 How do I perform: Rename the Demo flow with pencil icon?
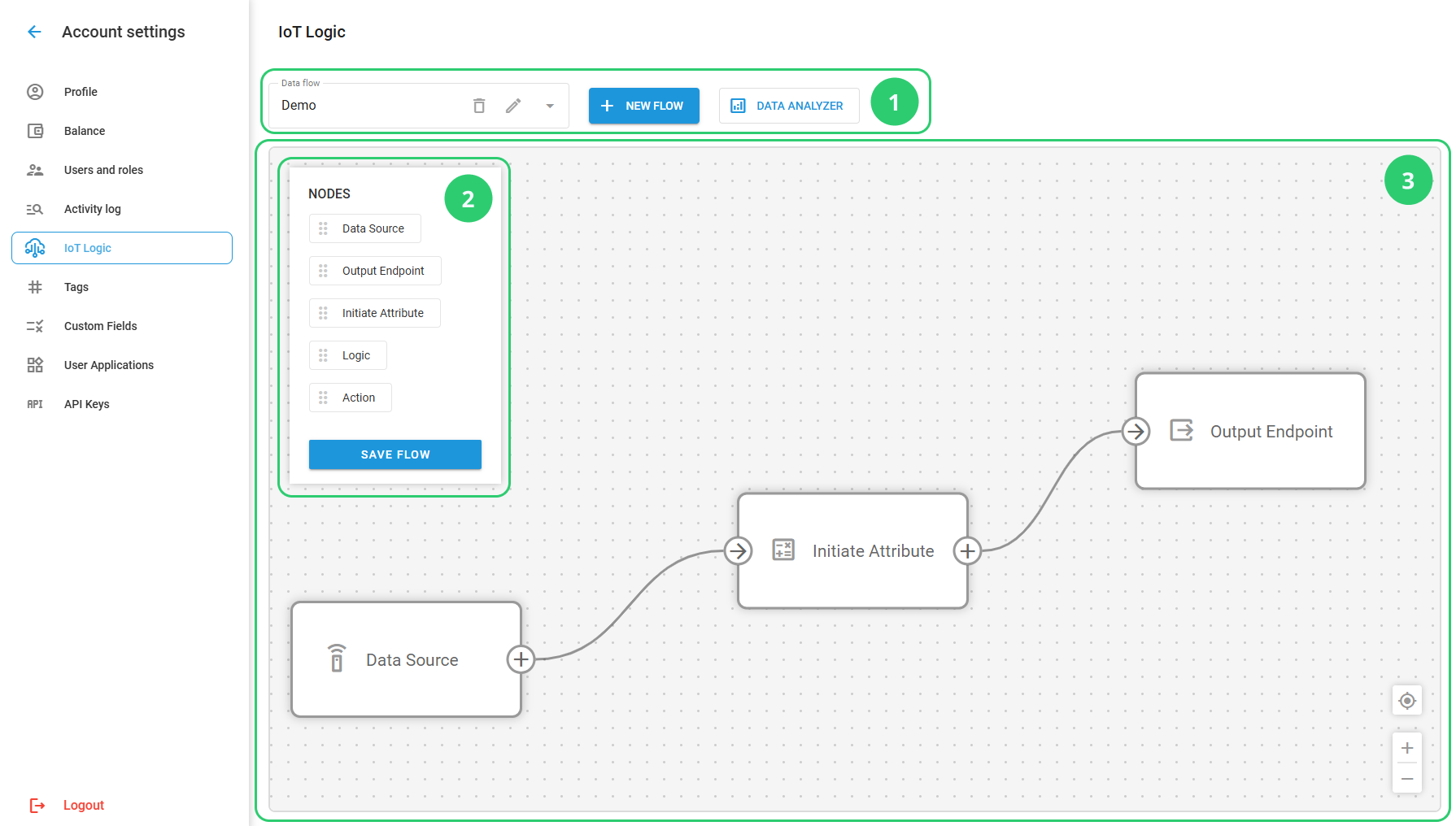(513, 105)
